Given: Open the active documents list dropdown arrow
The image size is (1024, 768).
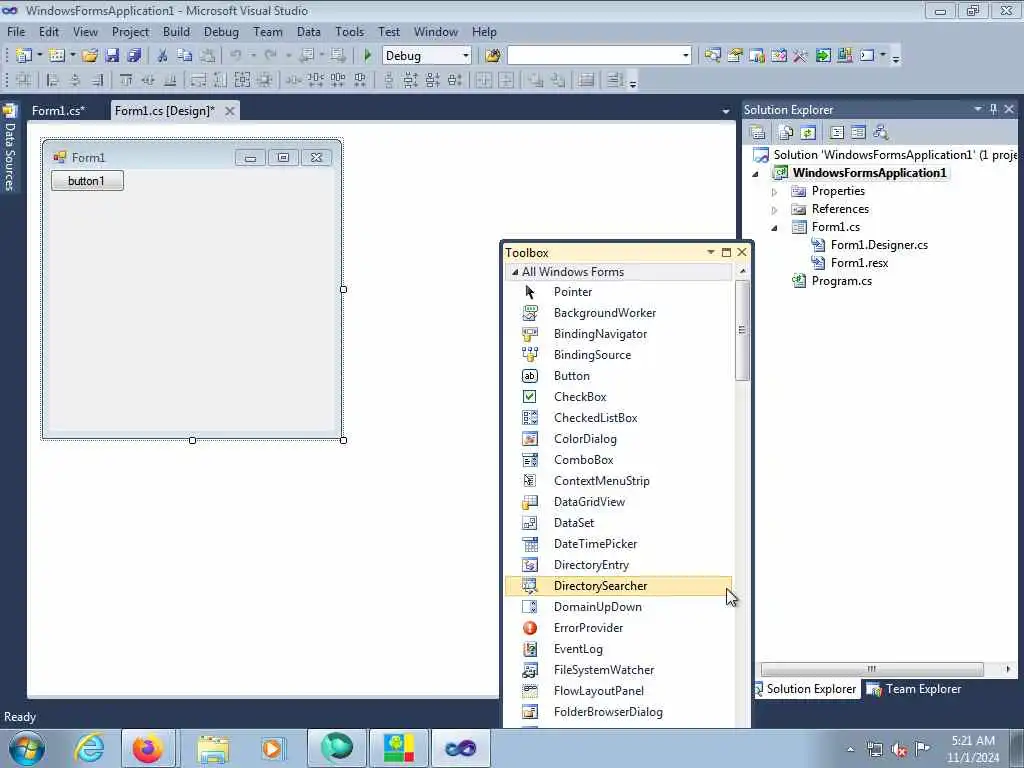Looking at the screenshot, I should click(726, 112).
